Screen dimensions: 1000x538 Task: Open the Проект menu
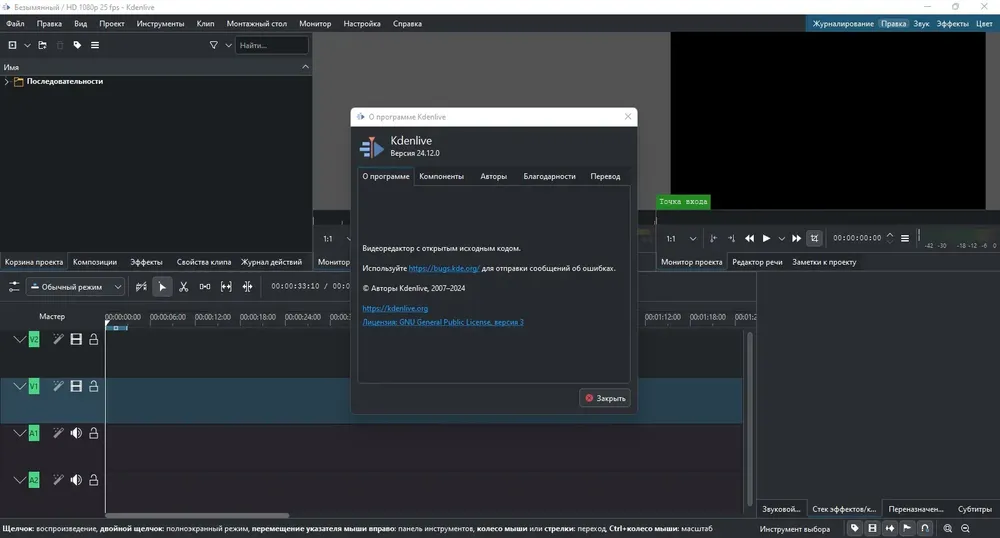point(112,24)
